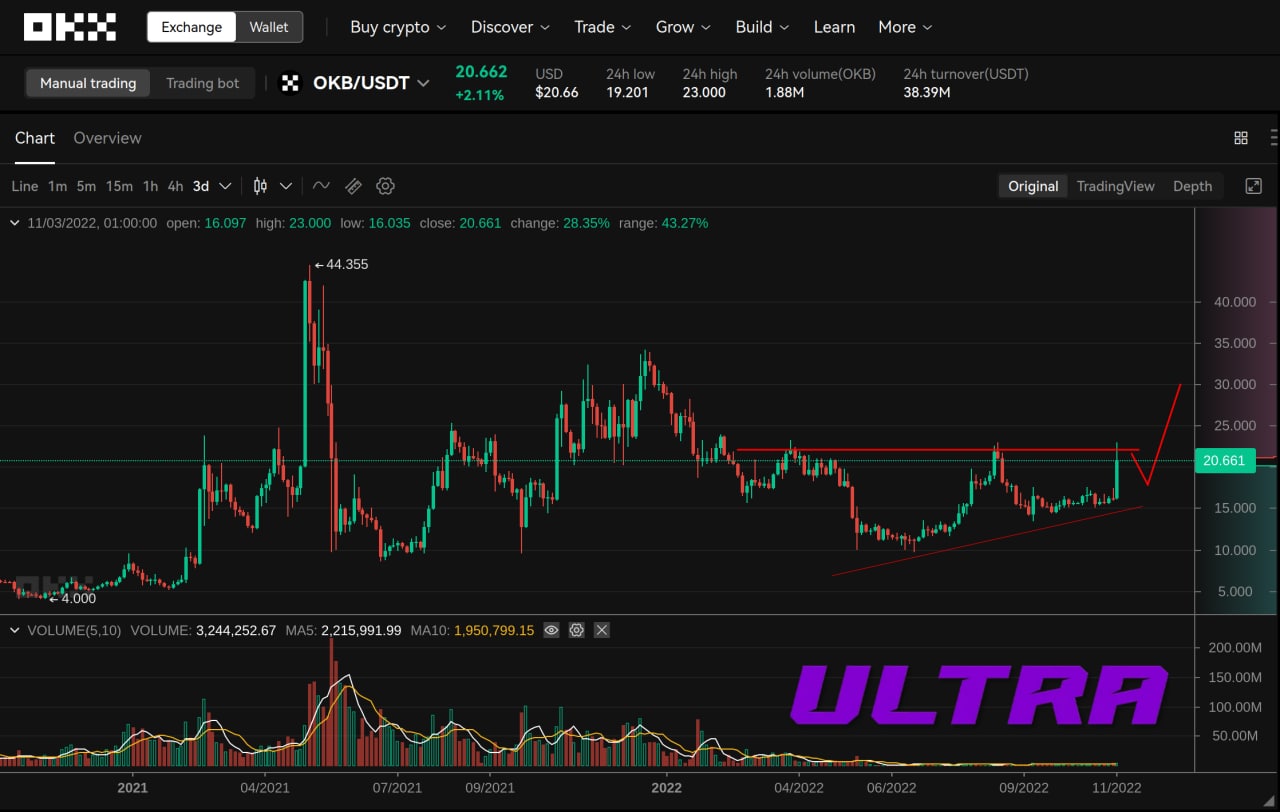Open the candlestick chart type icon
The width and height of the screenshot is (1280, 812).
(261, 186)
